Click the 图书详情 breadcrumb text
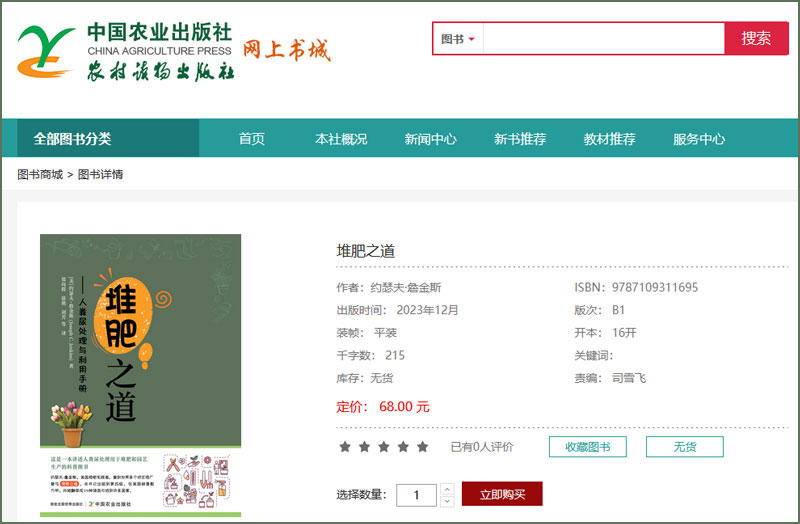The width and height of the screenshot is (800, 524). pos(101,174)
